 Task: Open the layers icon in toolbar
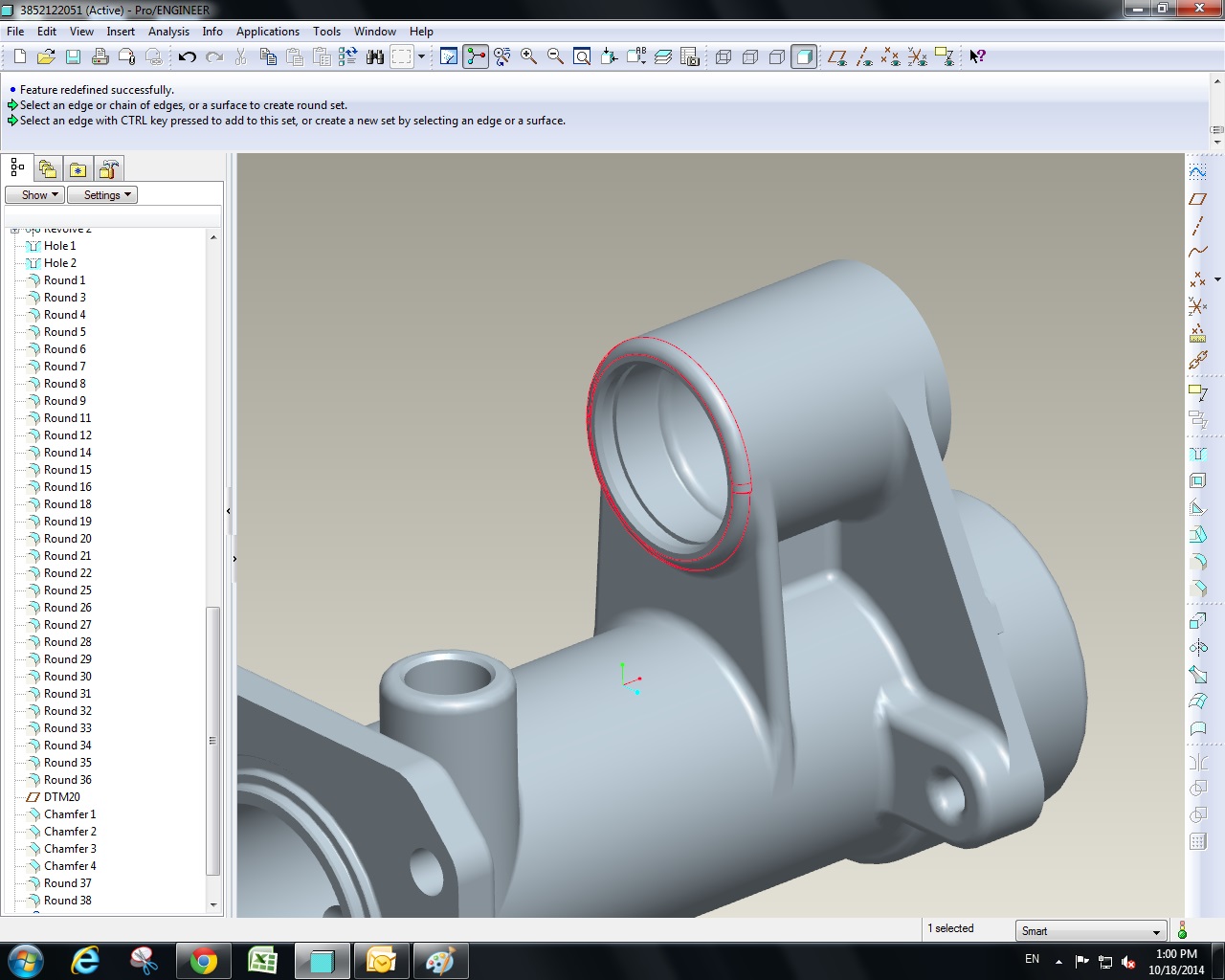pos(663,56)
